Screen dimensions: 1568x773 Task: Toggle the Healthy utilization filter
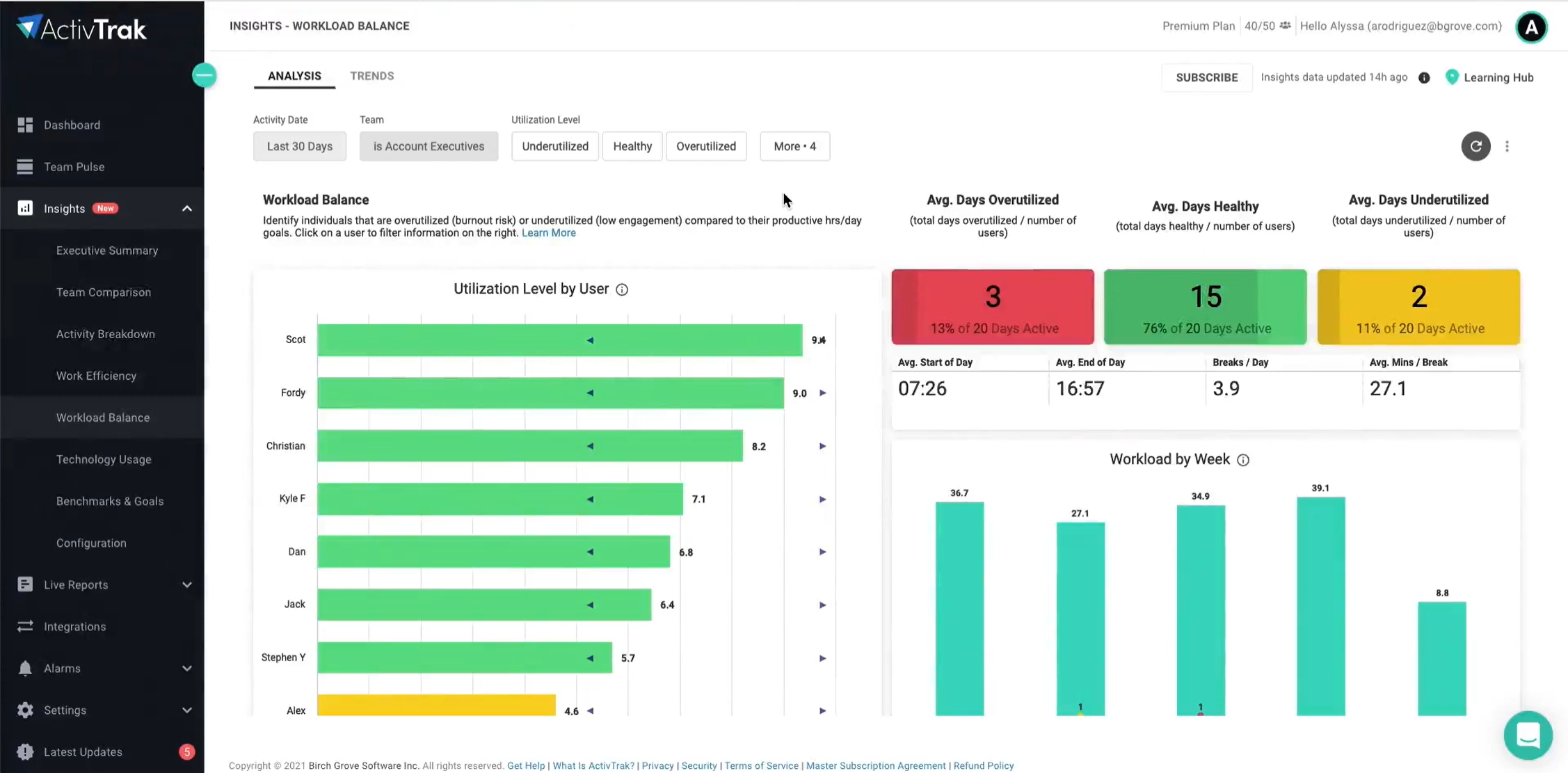tap(632, 146)
